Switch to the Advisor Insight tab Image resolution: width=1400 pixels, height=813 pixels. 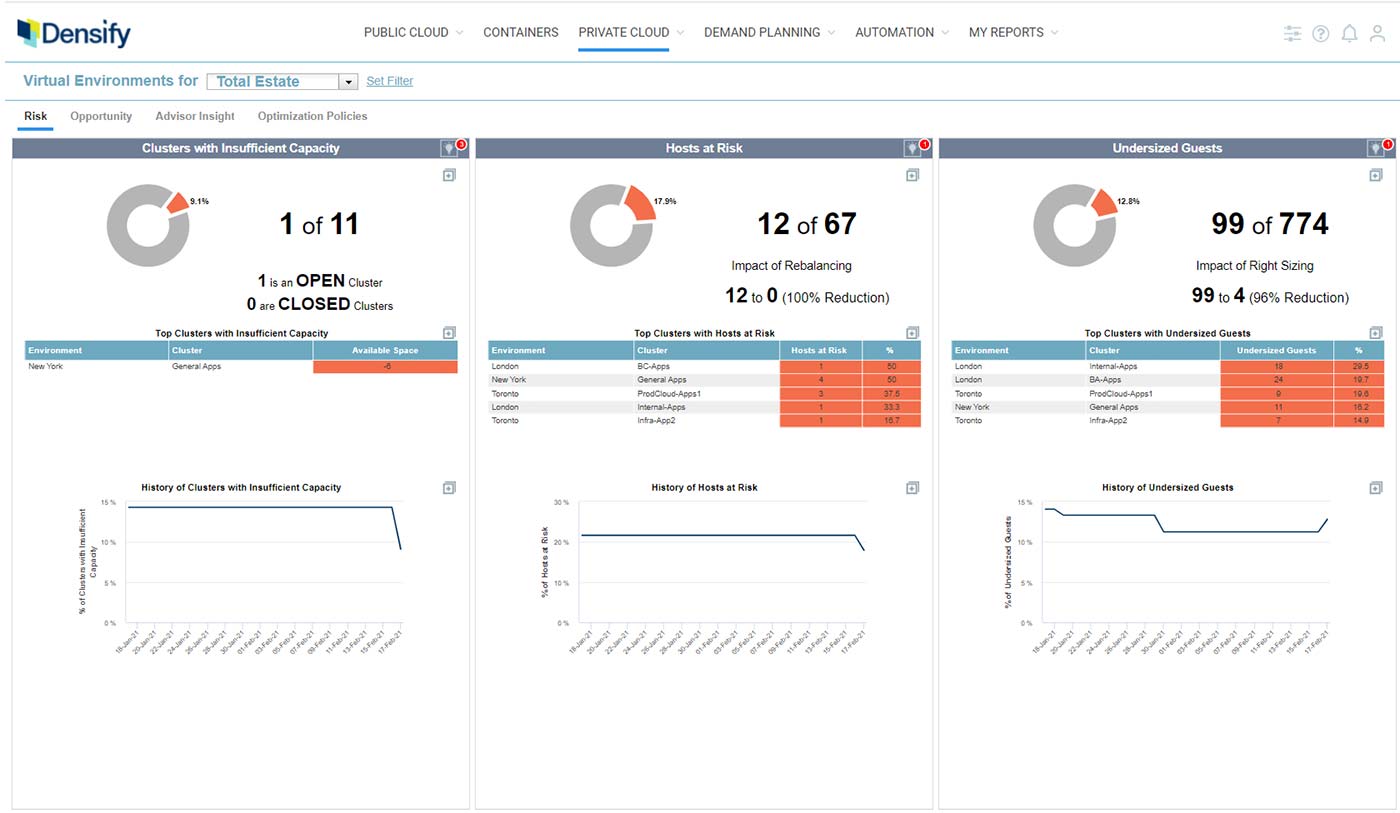195,116
